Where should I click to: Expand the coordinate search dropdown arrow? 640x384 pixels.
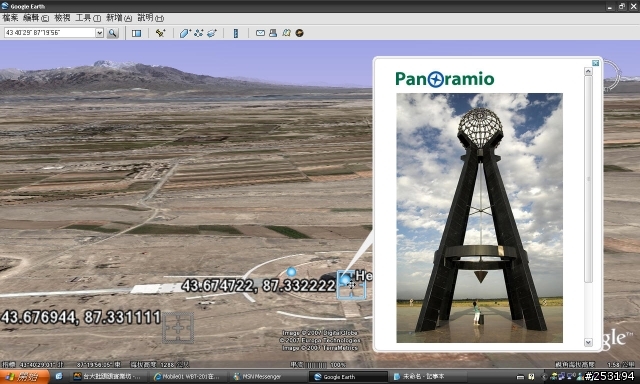(100, 33)
